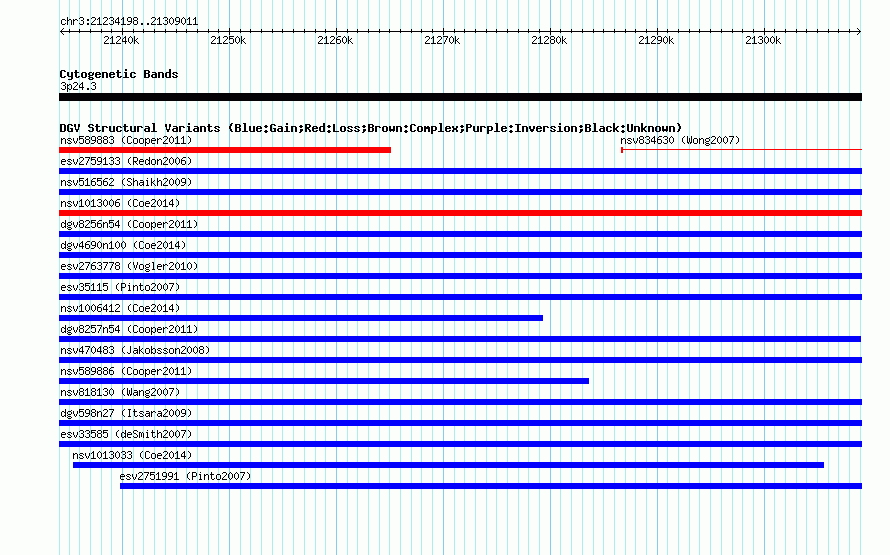Image resolution: width=890 pixels, height=555 pixels.
Task: Select the shorter blue nsv1006412 gain bar
Action: [301, 318]
